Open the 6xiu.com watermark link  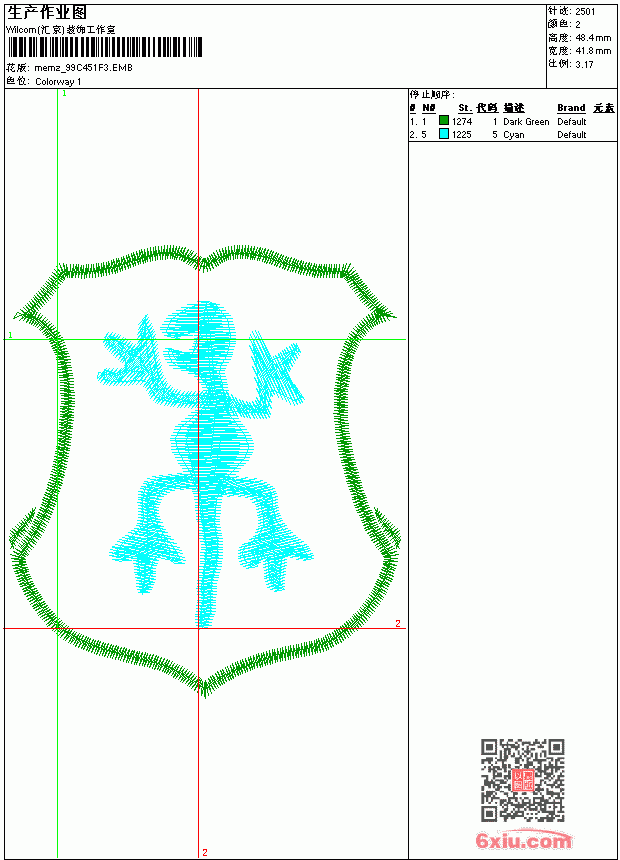[523, 840]
